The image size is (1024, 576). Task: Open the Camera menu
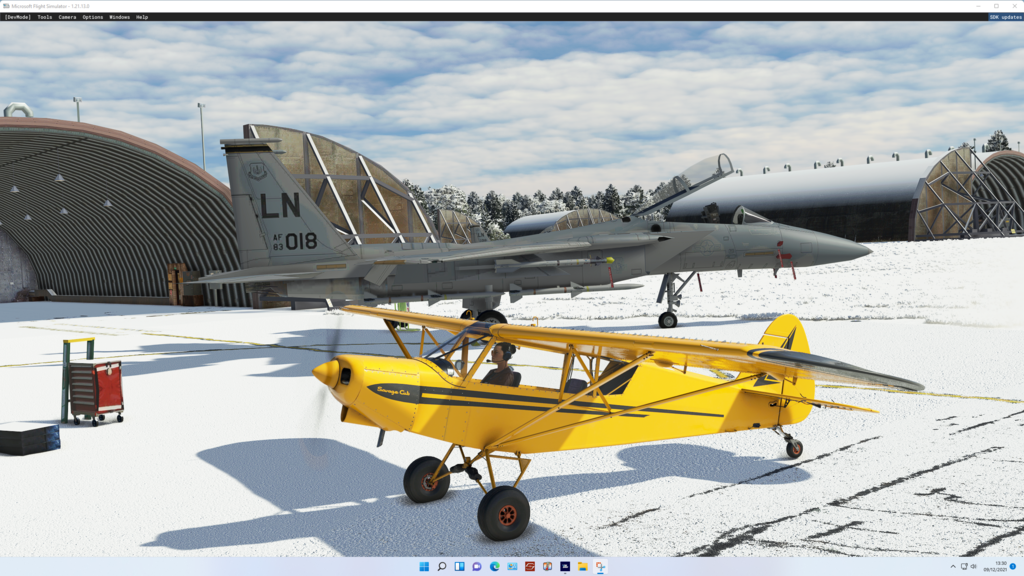click(x=67, y=17)
